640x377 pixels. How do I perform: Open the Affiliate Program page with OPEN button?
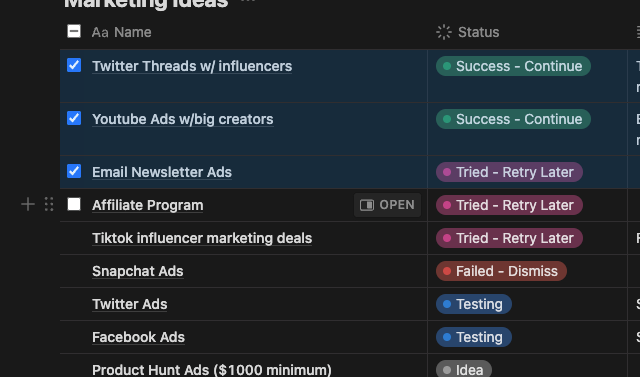click(x=387, y=205)
